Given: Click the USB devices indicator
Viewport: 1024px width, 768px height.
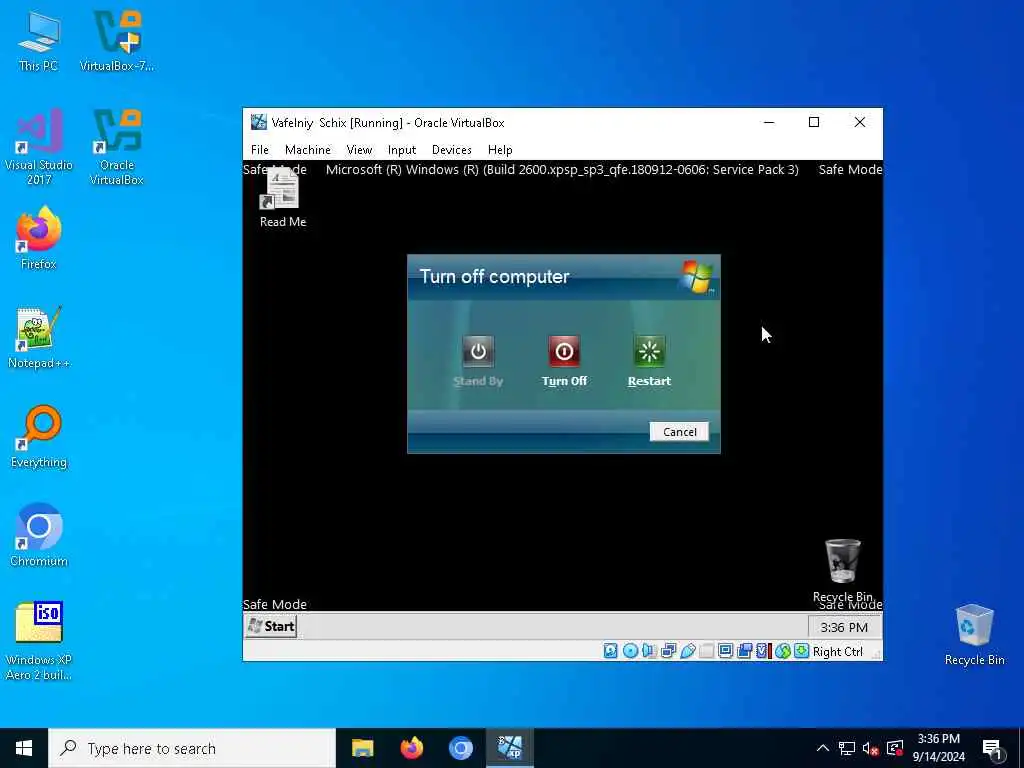Looking at the screenshot, I should 688,651.
